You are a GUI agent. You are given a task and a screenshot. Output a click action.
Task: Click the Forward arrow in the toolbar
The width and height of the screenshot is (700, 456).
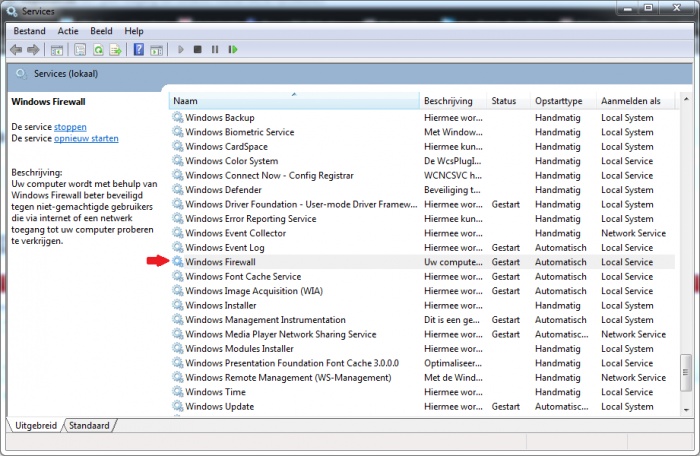[x=33, y=50]
